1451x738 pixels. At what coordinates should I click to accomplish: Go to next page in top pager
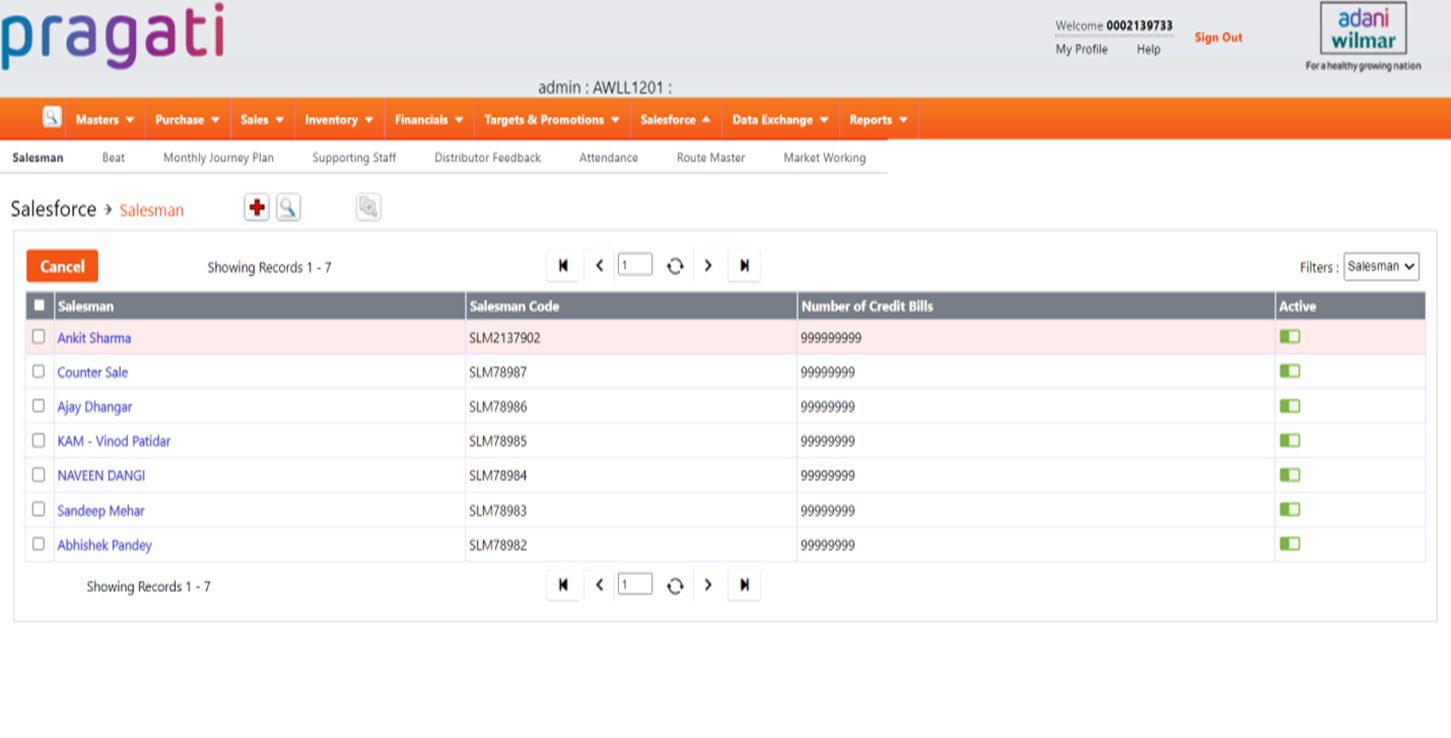[x=708, y=266]
